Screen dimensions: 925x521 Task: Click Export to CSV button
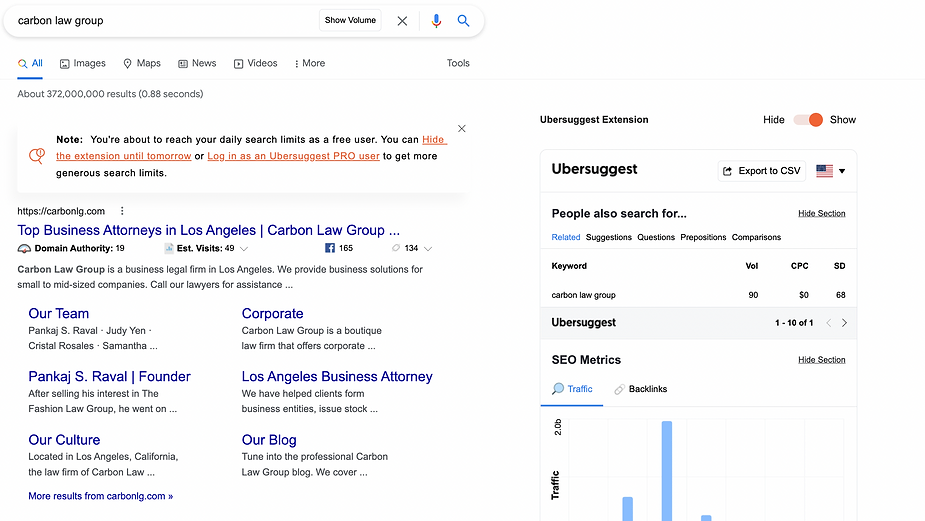tap(762, 171)
